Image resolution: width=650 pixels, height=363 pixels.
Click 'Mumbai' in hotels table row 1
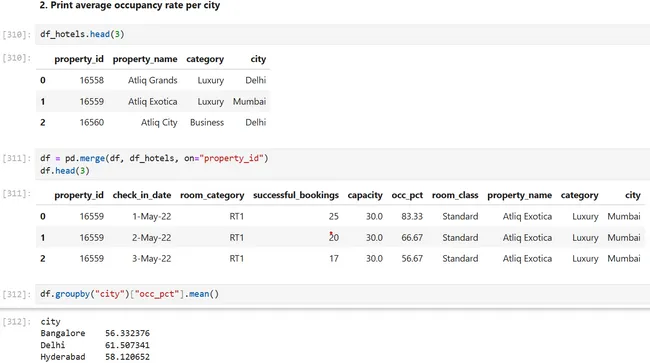(x=249, y=102)
